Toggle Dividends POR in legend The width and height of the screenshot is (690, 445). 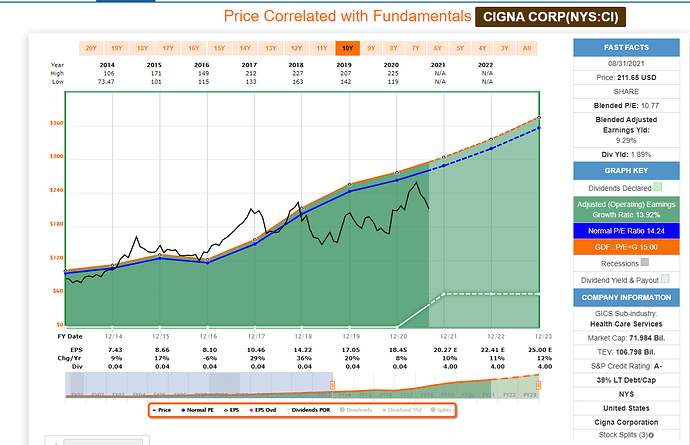click(308, 410)
